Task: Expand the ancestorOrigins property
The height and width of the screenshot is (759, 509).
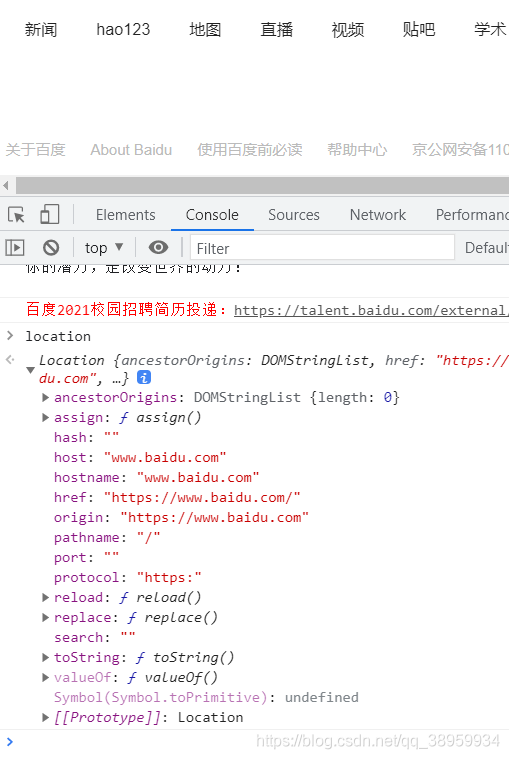Action: (x=45, y=397)
